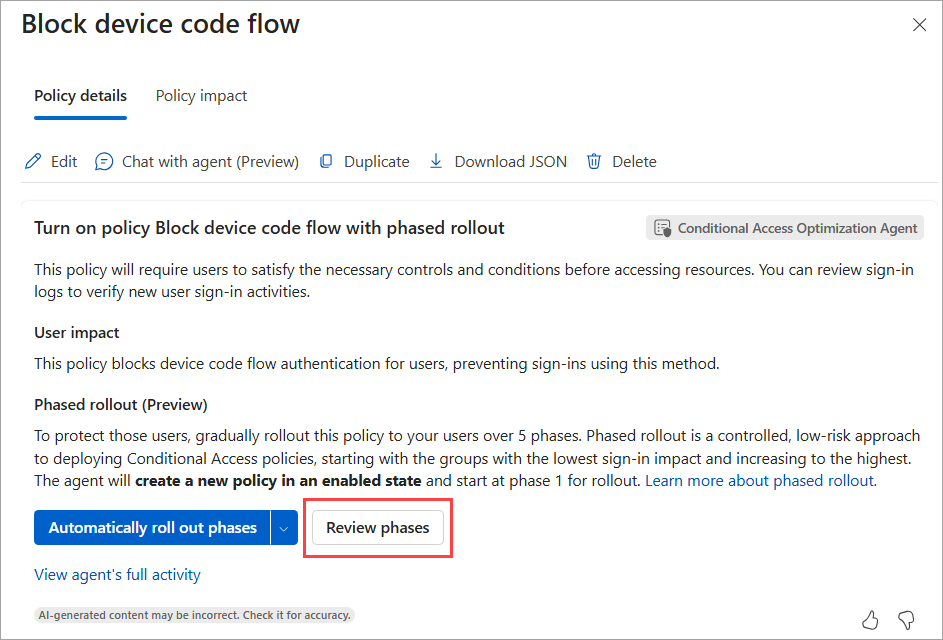This screenshot has height=640, width=943.
Task: Click the Conditional Access Optimization Agent badge
Action: 785,228
